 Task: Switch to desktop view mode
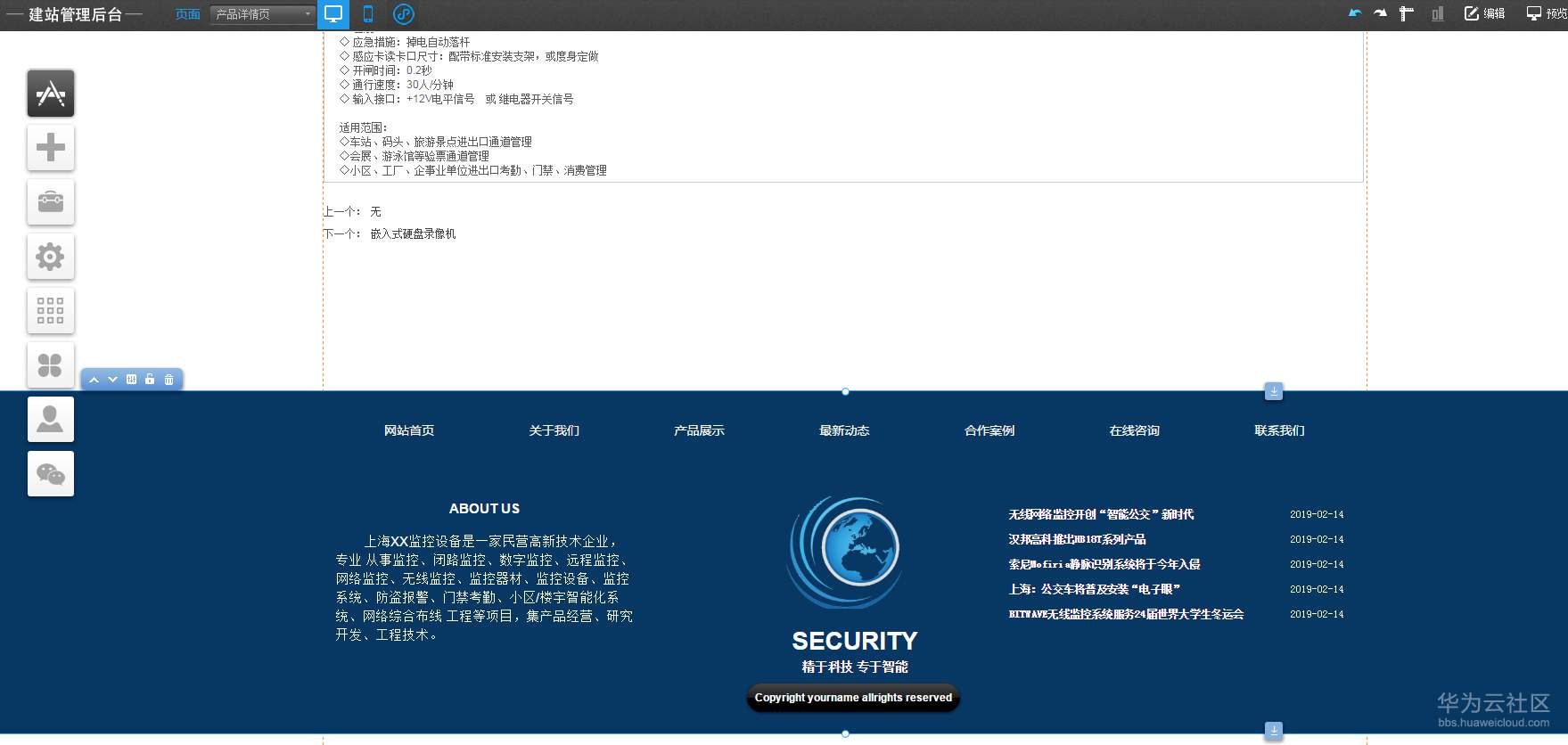coord(333,14)
